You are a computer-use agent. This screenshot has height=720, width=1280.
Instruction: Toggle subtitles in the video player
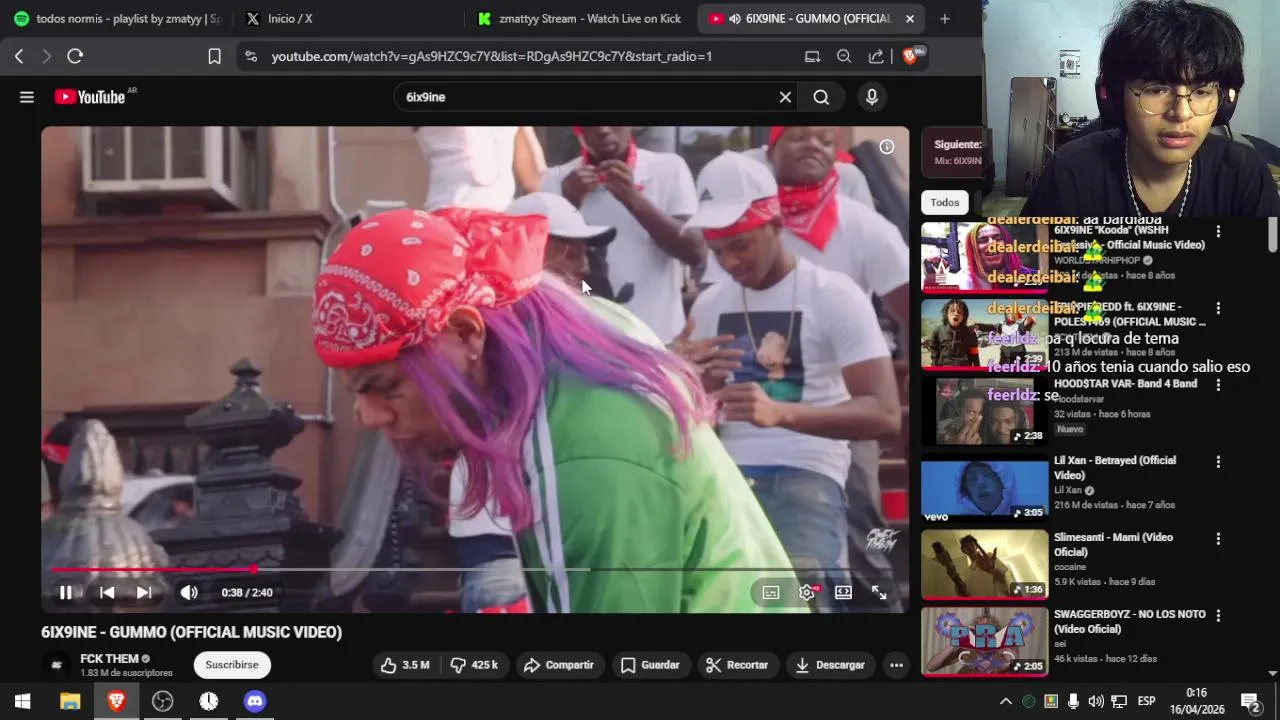[771, 592]
